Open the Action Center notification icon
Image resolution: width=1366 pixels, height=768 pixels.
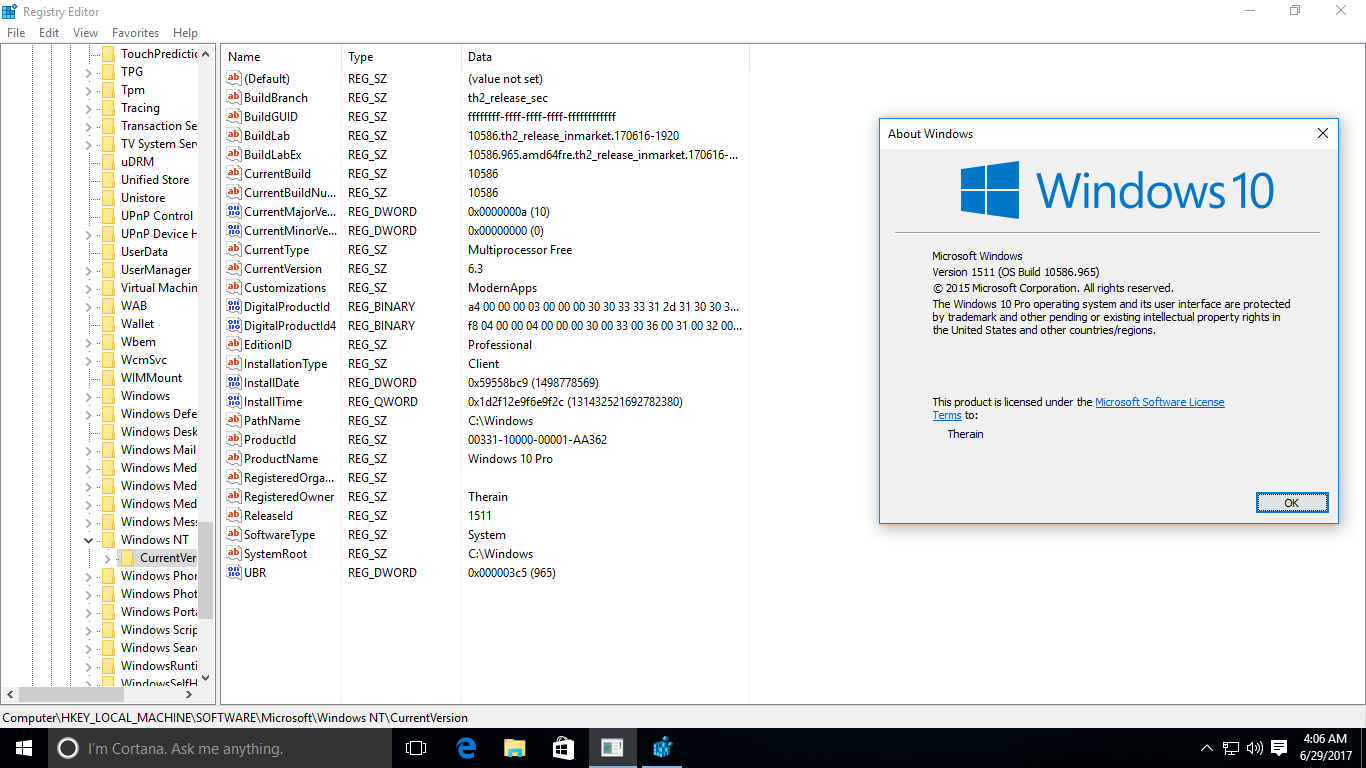tap(1278, 748)
